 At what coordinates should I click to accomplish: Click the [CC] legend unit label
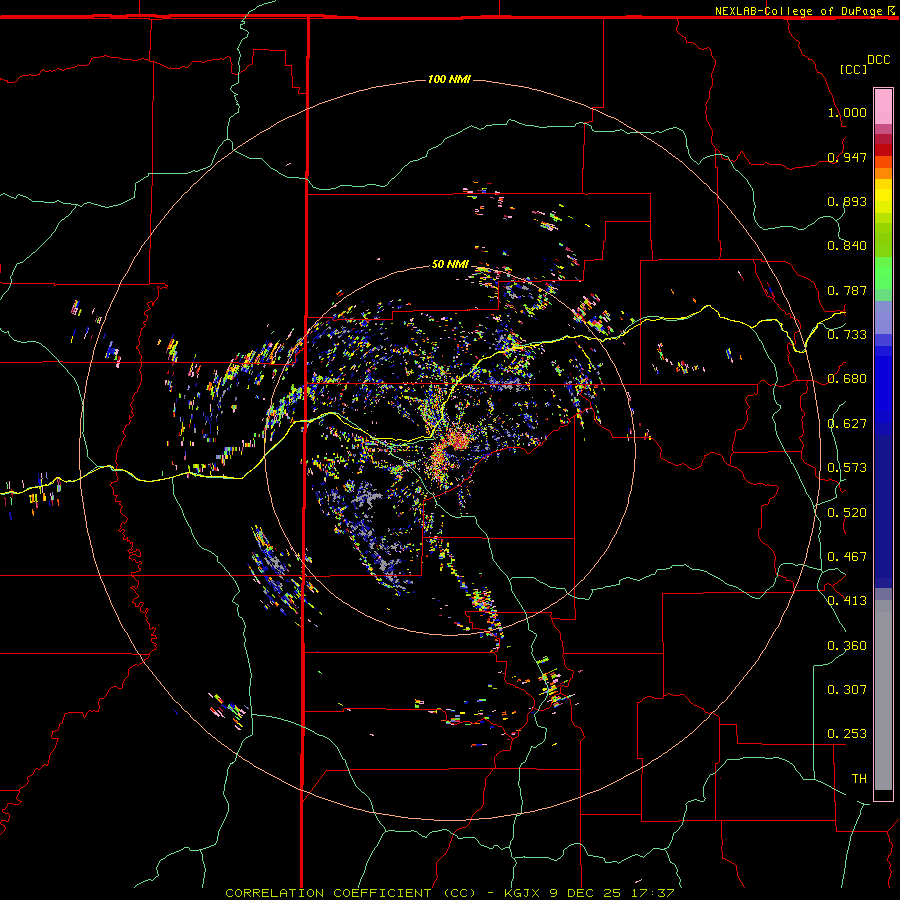click(853, 69)
